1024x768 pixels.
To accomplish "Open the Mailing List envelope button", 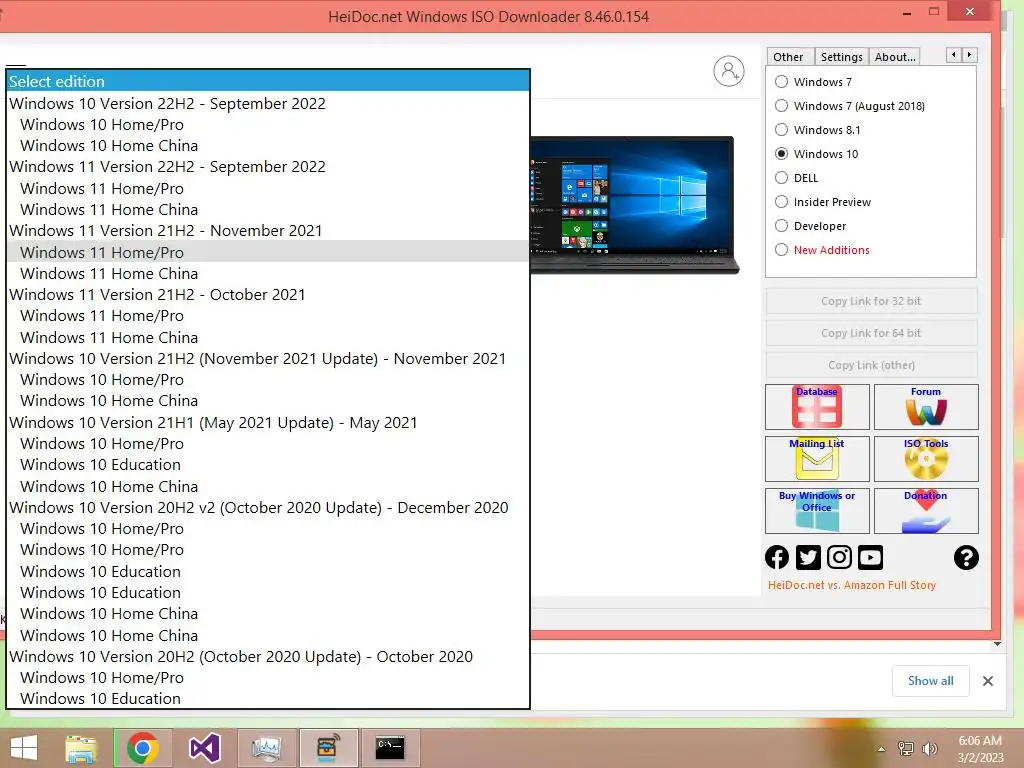I will (x=817, y=458).
